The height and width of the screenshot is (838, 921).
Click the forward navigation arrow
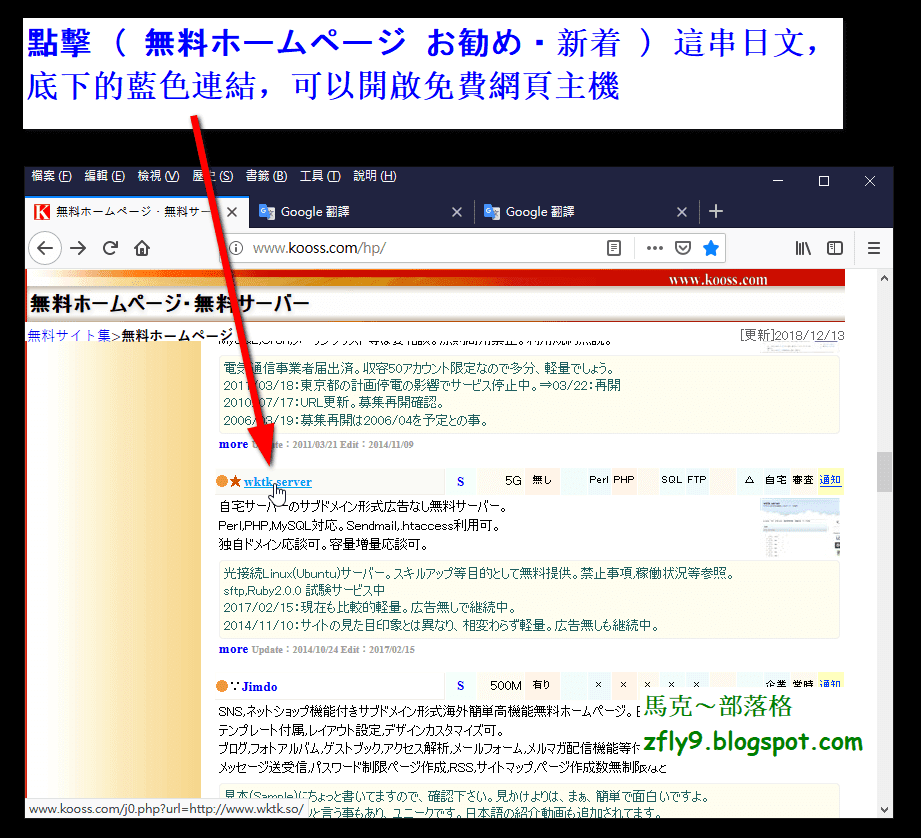click(x=78, y=248)
